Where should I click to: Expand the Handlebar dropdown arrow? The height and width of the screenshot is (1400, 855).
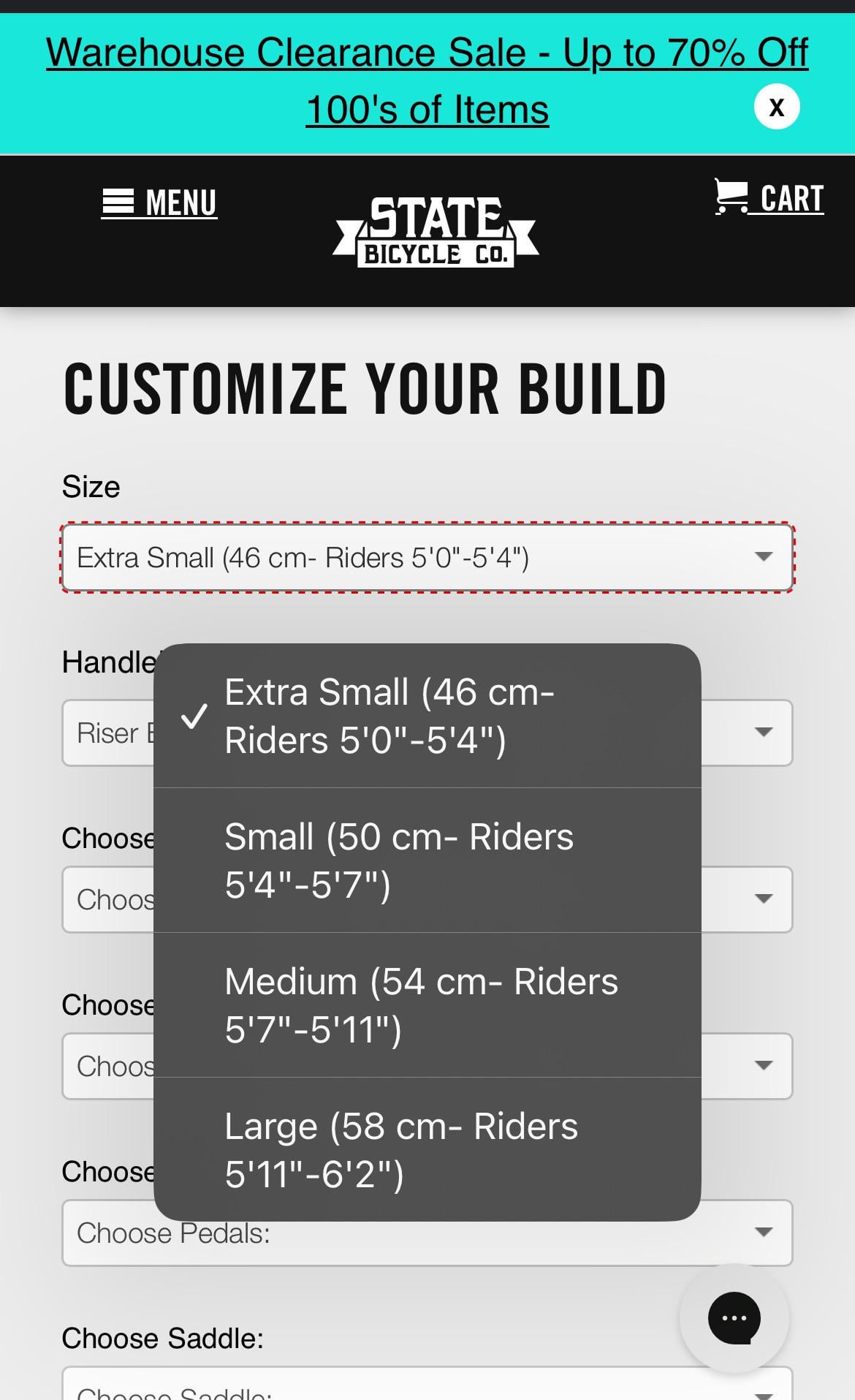click(764, 733)
